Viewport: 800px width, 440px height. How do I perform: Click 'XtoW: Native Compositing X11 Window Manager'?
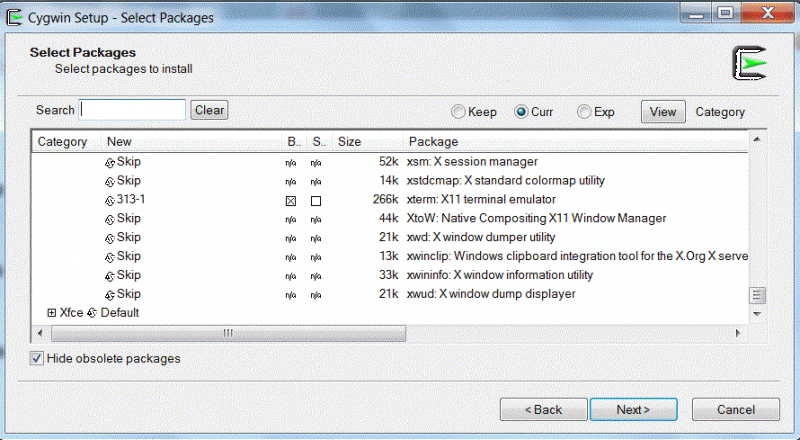[x=536, y=218]
